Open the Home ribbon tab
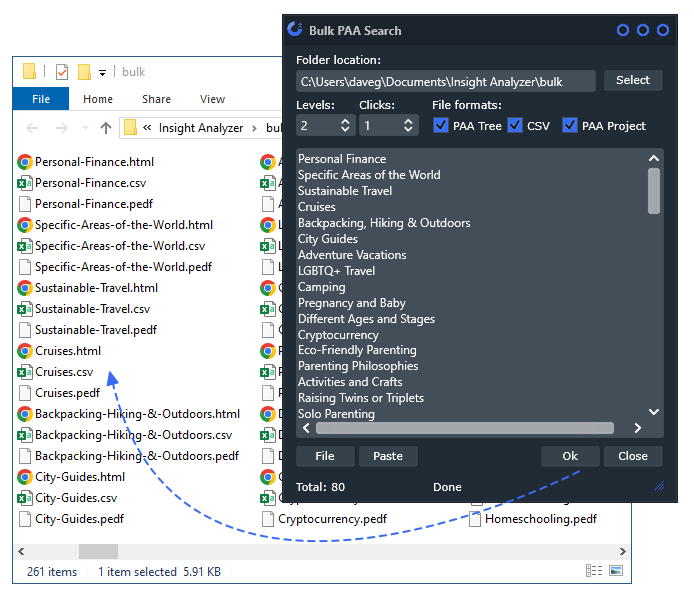 (x=98, y=99)
